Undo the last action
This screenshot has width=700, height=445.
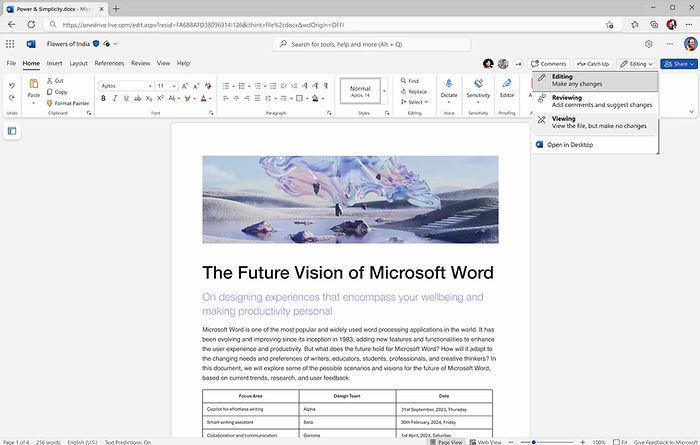click(12, 85)
